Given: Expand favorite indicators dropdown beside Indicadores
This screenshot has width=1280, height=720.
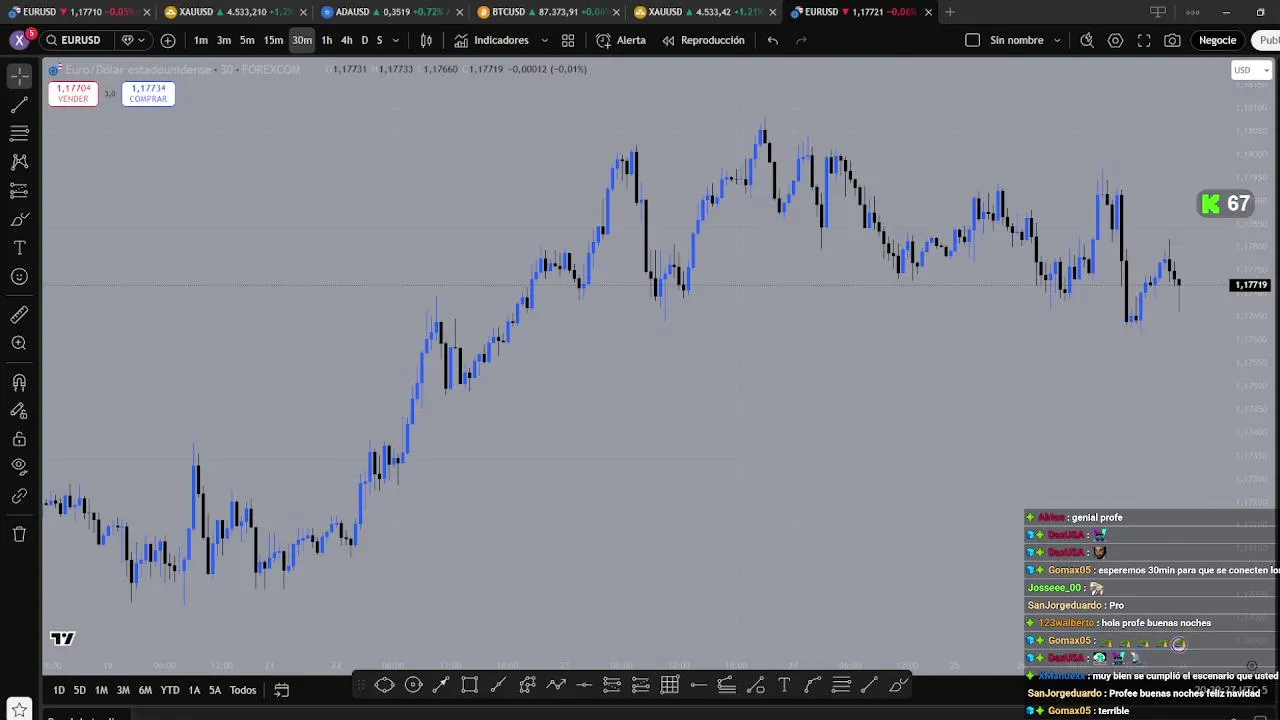Looking at the screenshot, I should 544,40.
